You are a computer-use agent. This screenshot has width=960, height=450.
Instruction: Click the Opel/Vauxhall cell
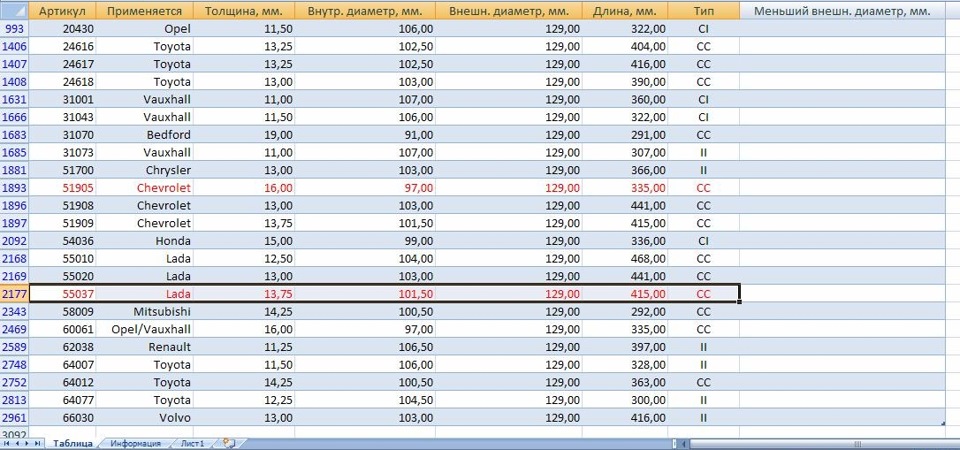[144, 329]
